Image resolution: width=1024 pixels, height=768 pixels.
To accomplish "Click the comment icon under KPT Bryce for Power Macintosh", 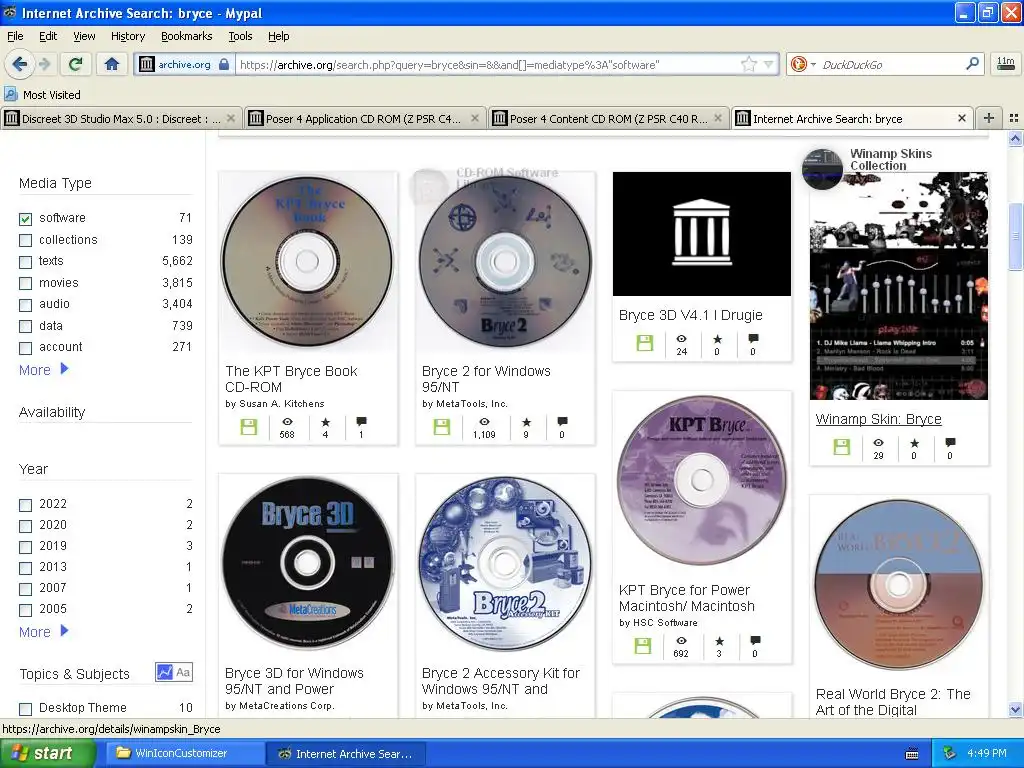I will 755,640.
